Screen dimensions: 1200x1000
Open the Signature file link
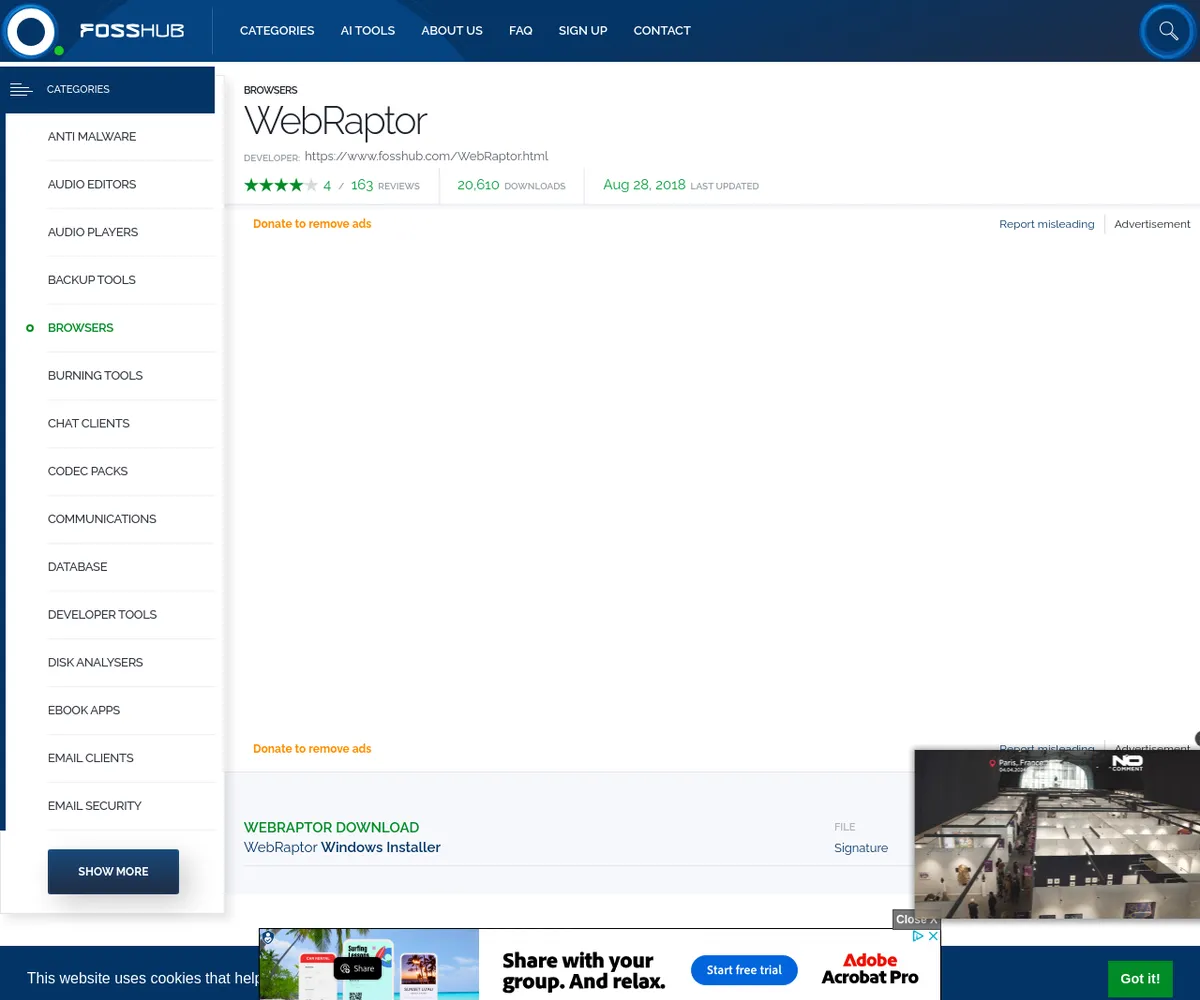pyautogui.click(x=860, y=847)
